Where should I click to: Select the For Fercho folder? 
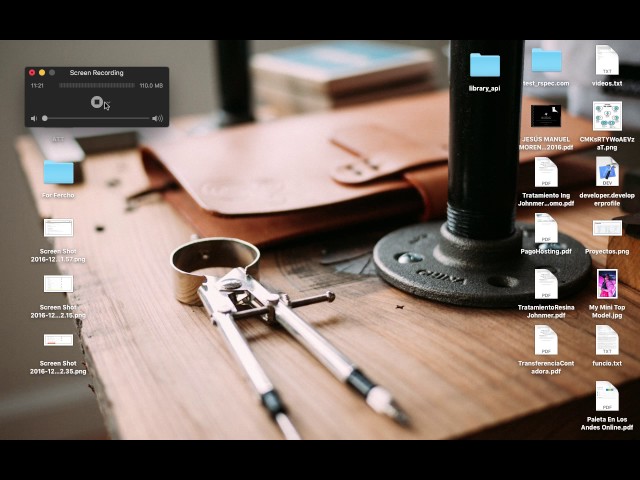tap(58, 172)
